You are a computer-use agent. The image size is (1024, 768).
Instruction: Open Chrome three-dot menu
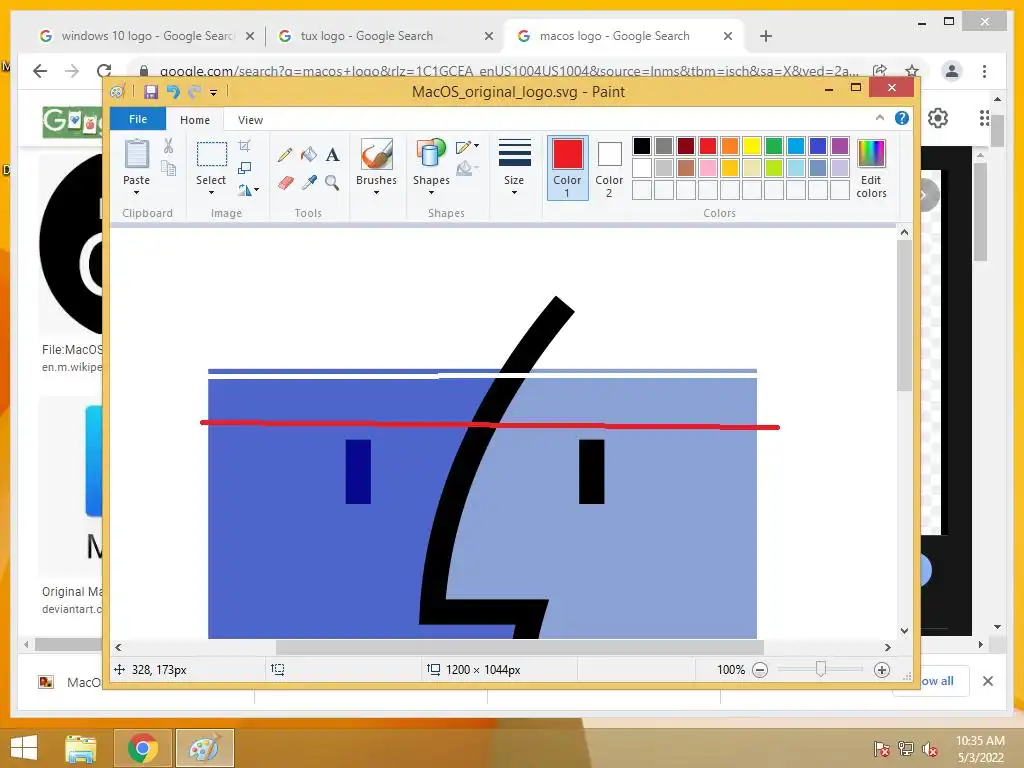tap(985, 71)
